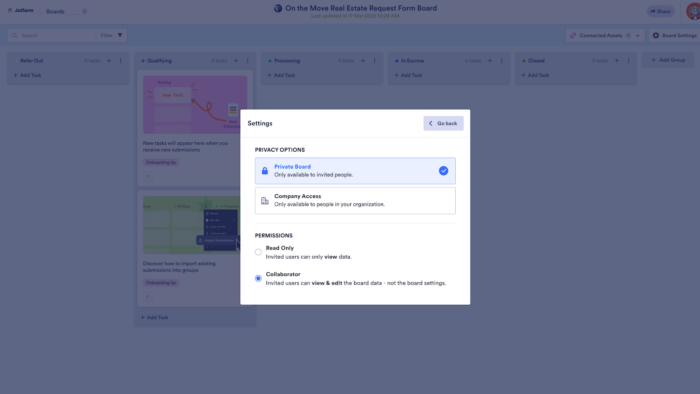700x394 pixels.
Task: Open the Closed group options menu
Action: pos(629,61)
